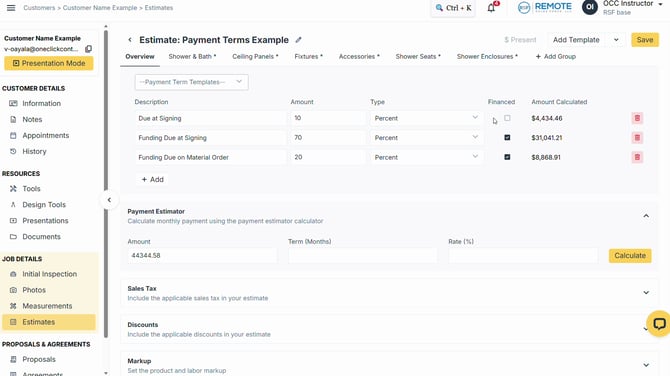
Task: Click the $31,041.21 calculated amount
Action: point(547,138)
